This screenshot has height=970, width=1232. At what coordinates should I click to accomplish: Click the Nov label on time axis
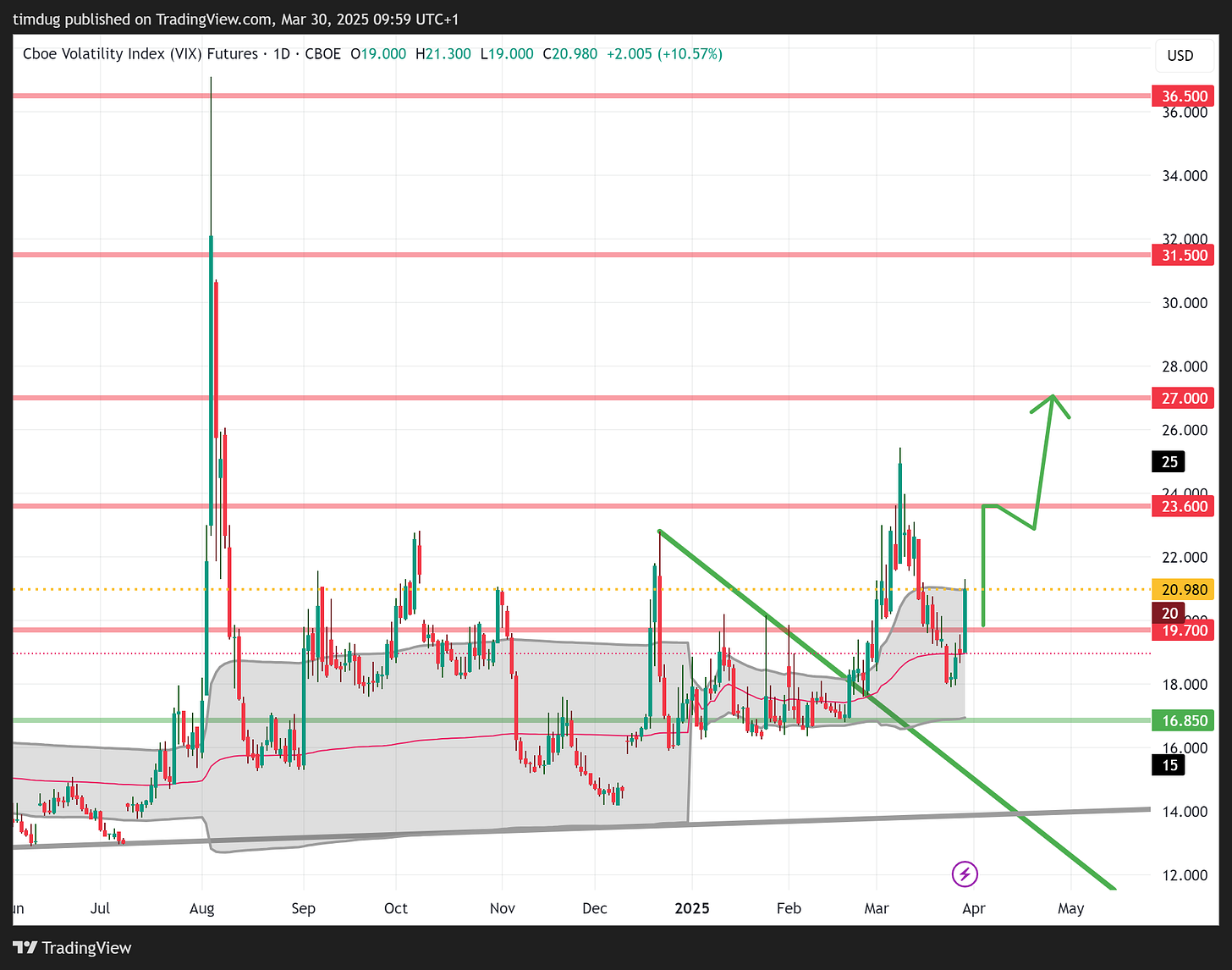point(502,908)
